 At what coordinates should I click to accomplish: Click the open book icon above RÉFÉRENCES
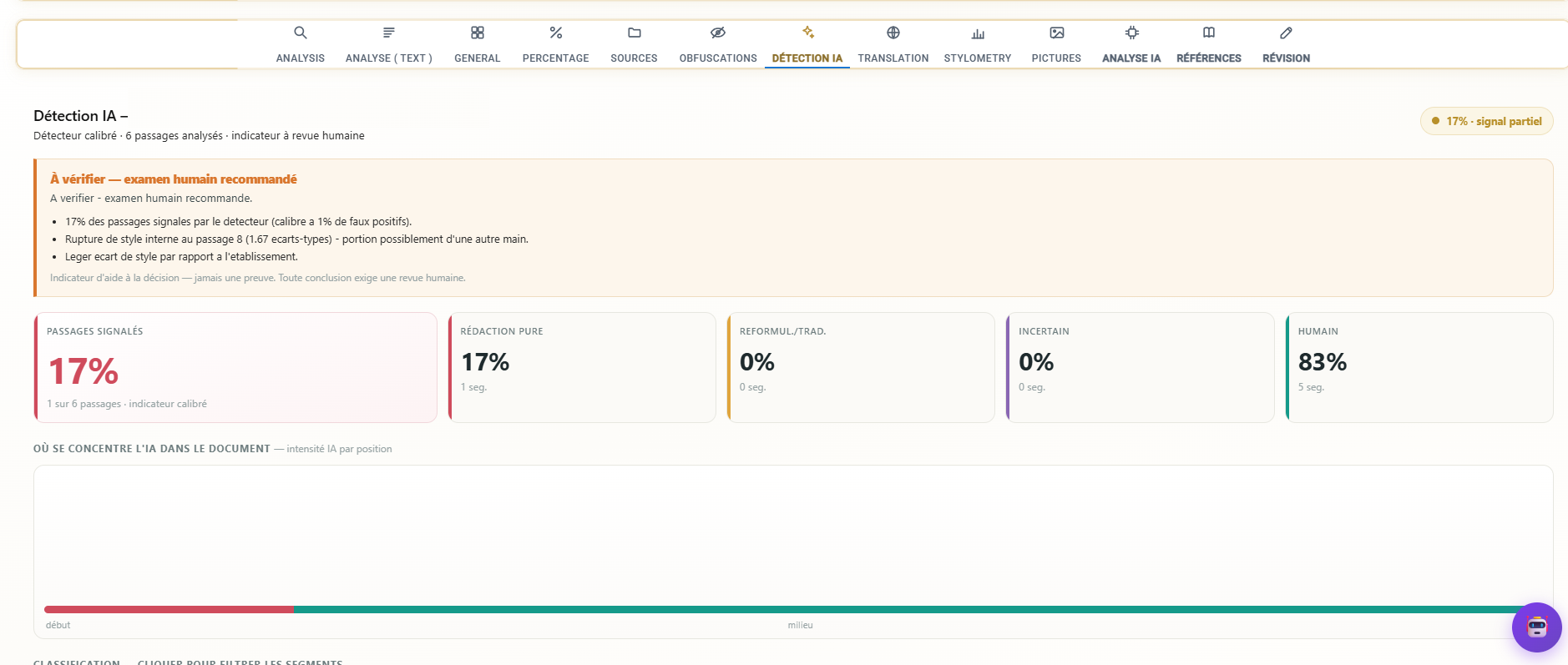point(1209,33)
